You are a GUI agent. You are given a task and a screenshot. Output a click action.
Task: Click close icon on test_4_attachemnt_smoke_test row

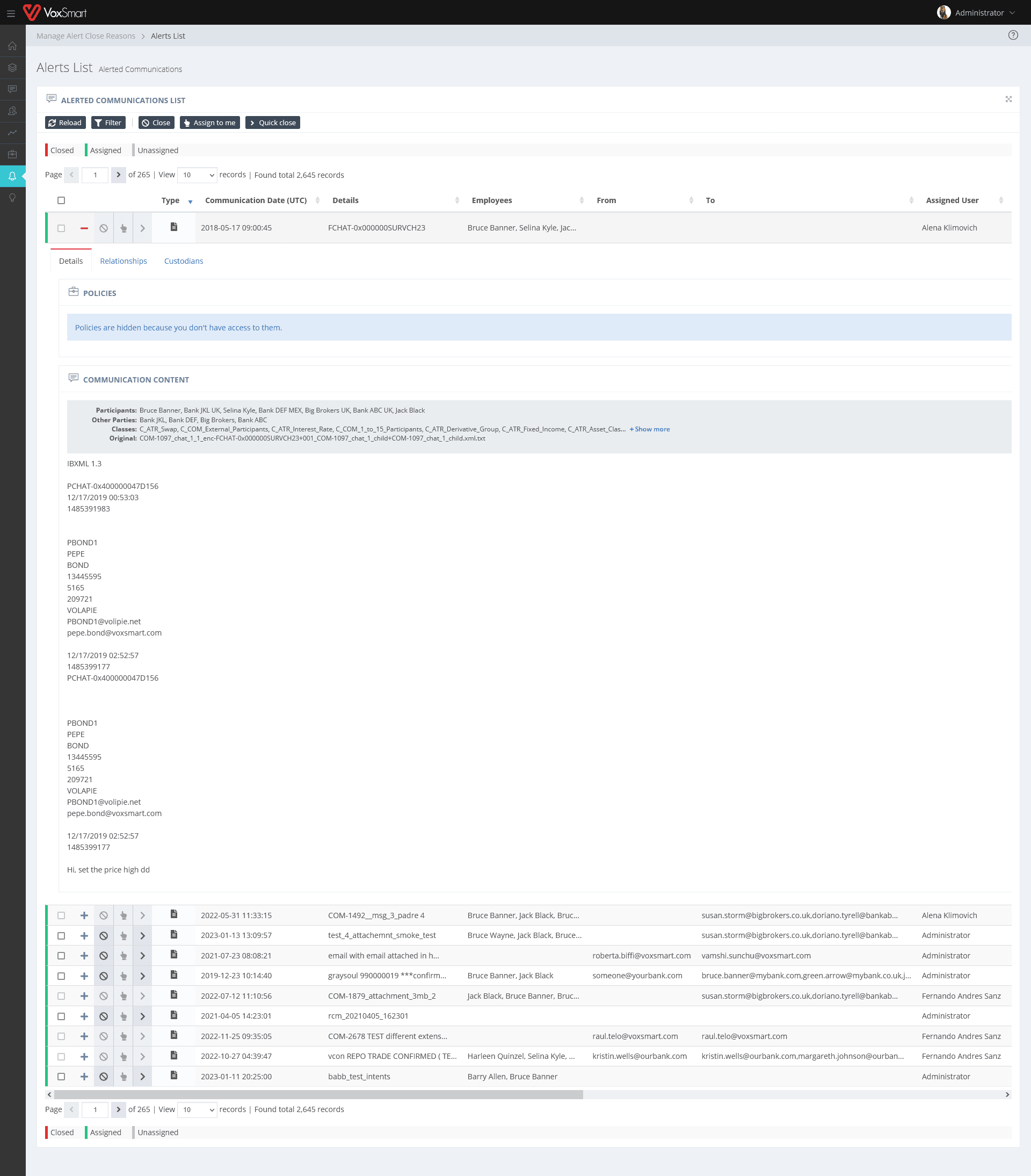pyautogui.click(x=104, y=935)
